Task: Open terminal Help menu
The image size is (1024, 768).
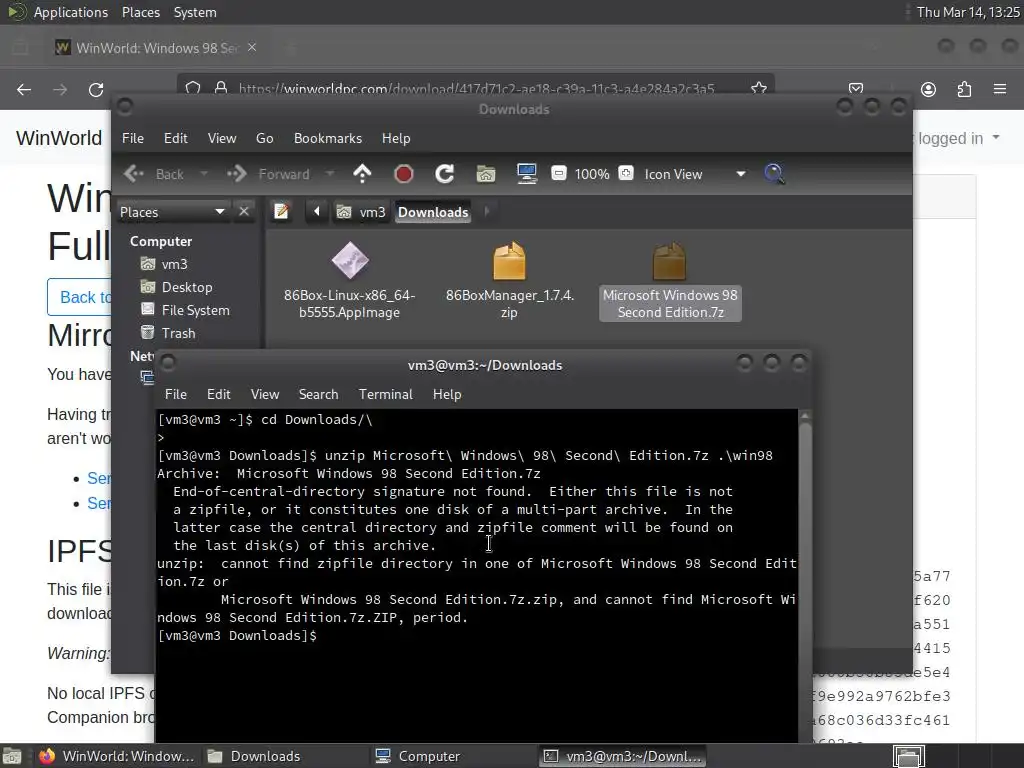Action: point(447,394)
